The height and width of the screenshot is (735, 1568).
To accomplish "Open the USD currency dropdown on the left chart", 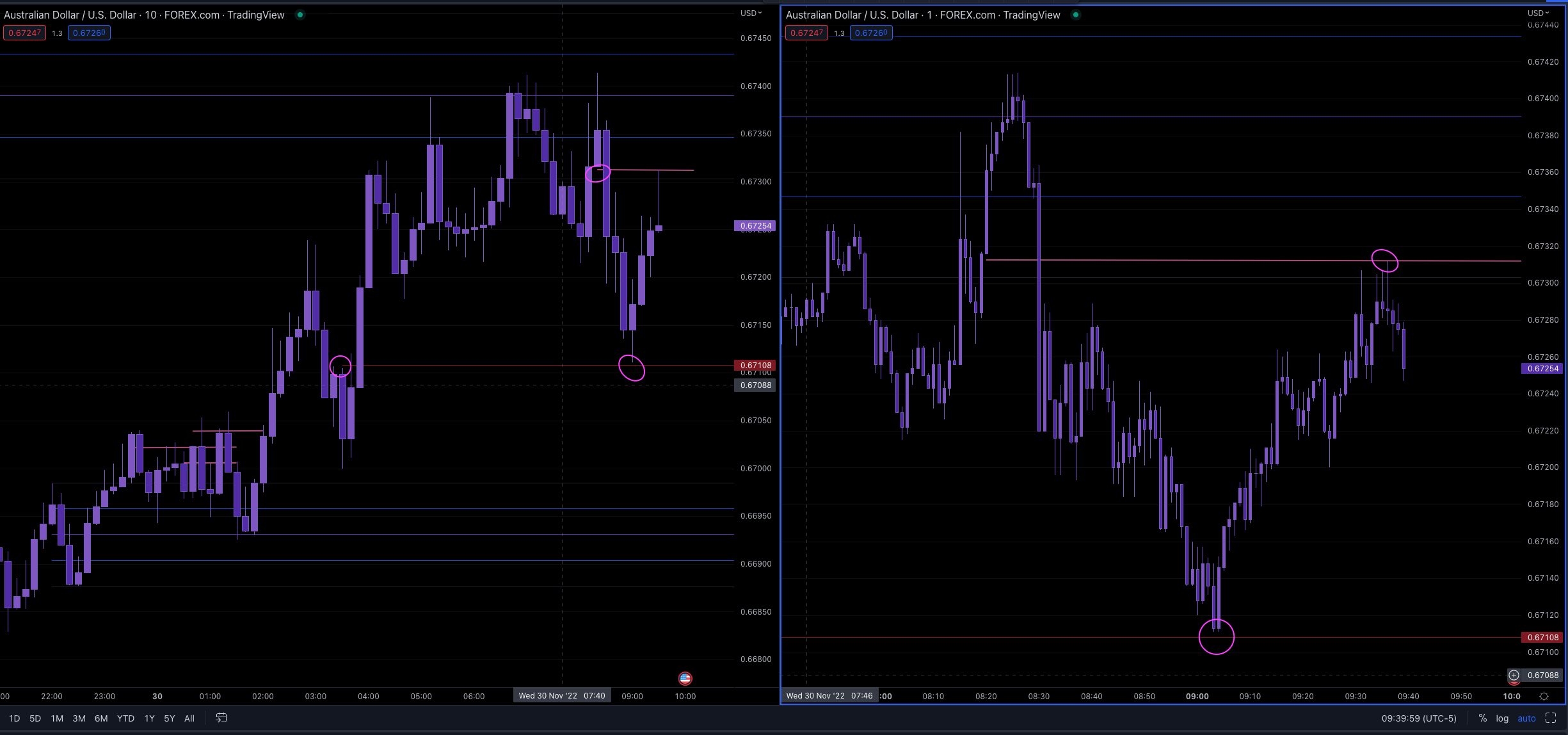I will tap(750, 13).
